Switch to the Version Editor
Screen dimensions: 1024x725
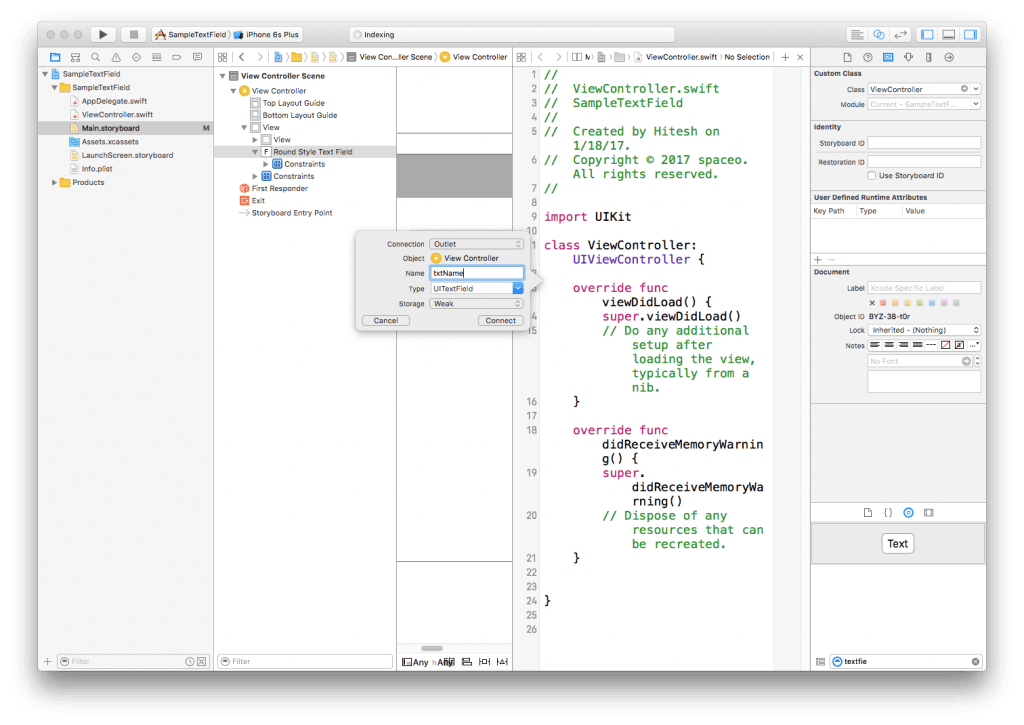click(899, 33)
